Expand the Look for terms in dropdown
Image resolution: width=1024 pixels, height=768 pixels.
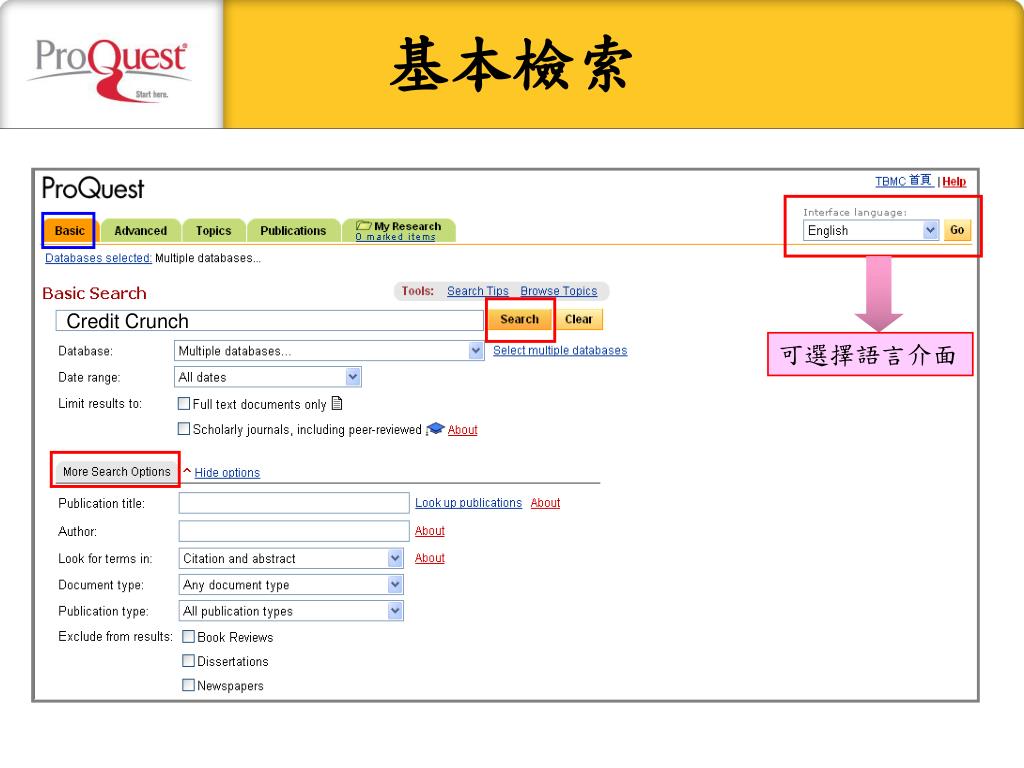tap(291, 558)
